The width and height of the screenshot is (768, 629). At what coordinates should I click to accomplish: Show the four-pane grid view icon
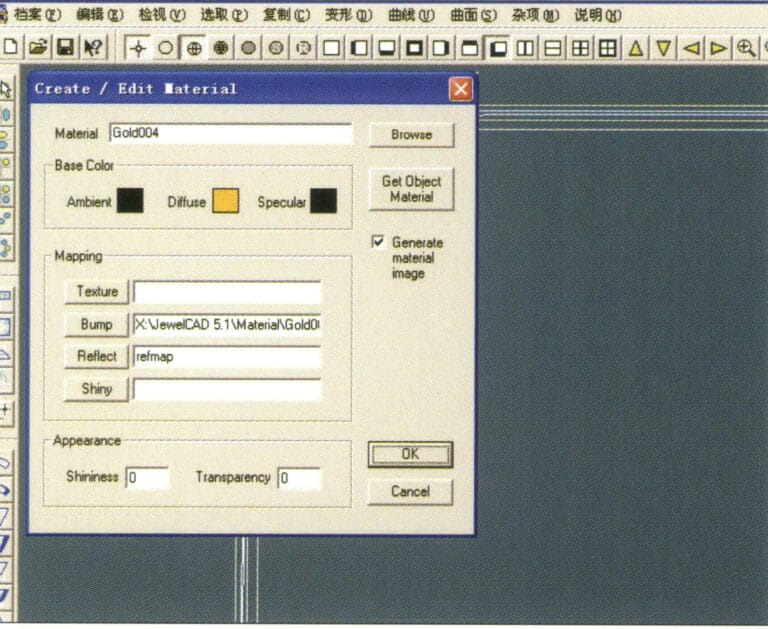(x=580, y=48)
